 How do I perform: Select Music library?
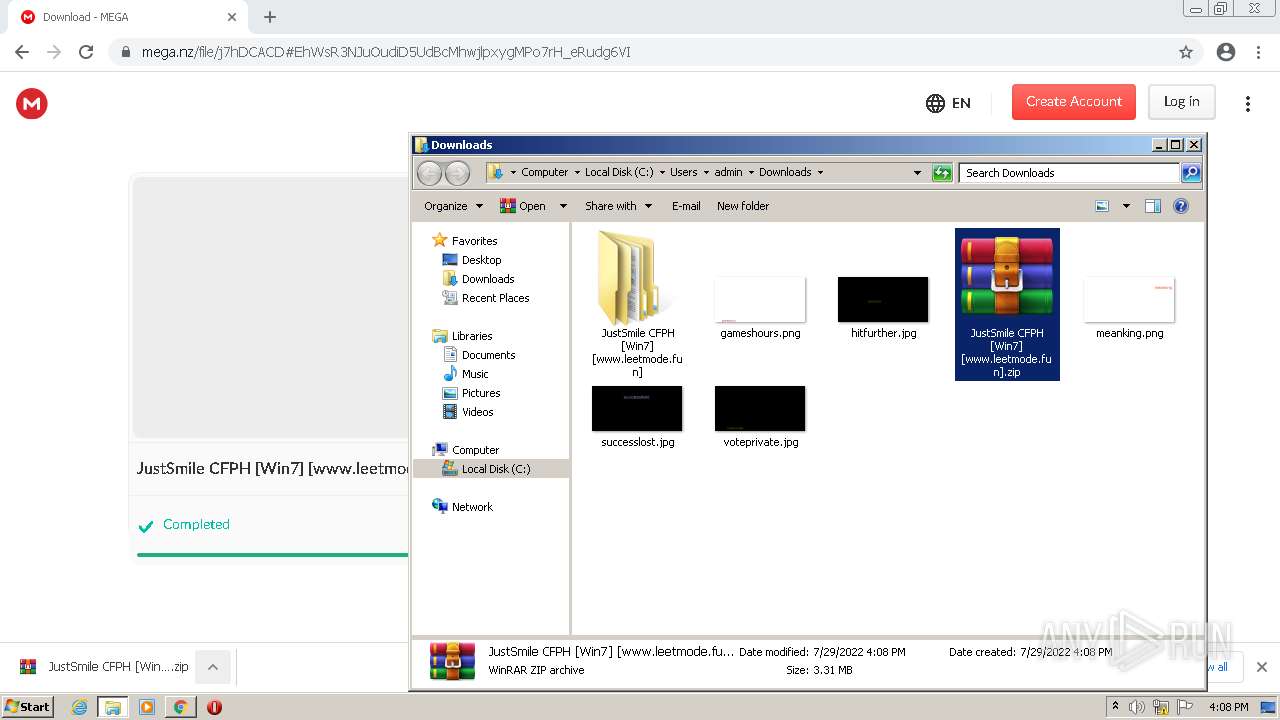(475, 374)
